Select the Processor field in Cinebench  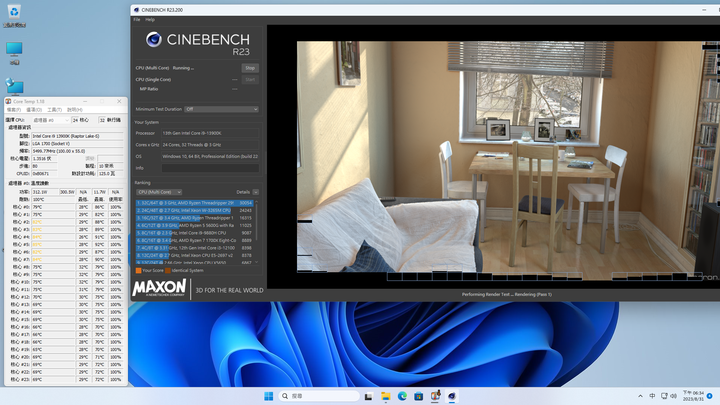(210, 133)
